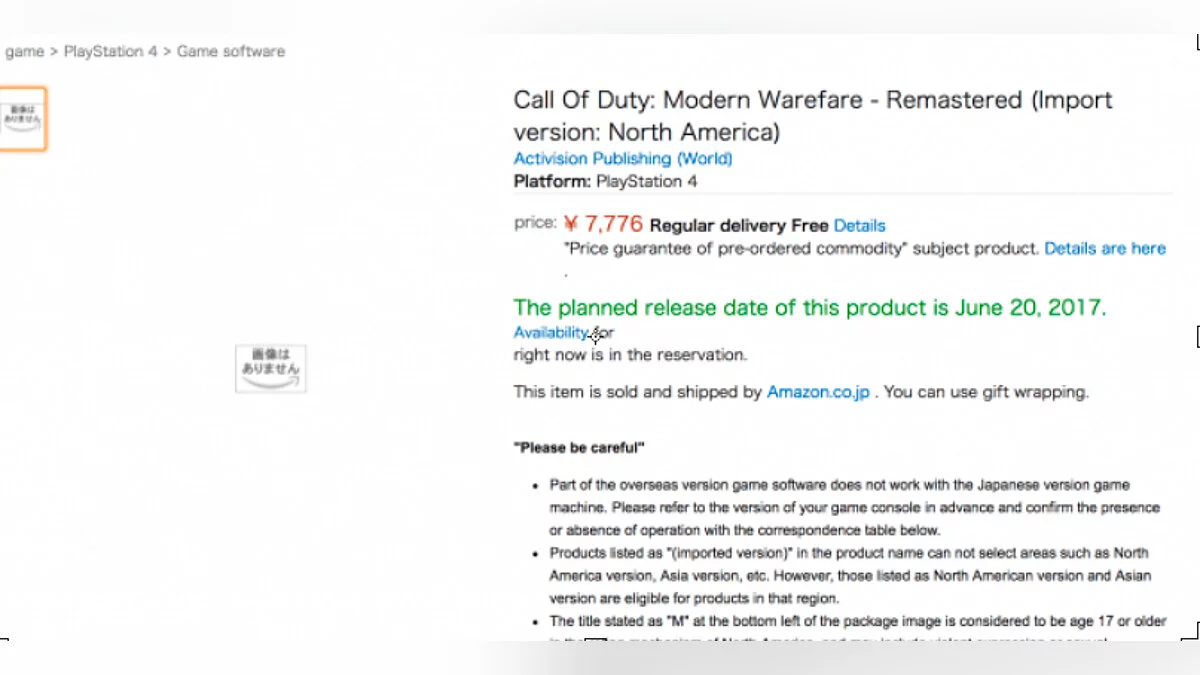1200x675 pixels.
Task: Open the "Details are here" price guarantee link
Action: (x=1104, y=248)
